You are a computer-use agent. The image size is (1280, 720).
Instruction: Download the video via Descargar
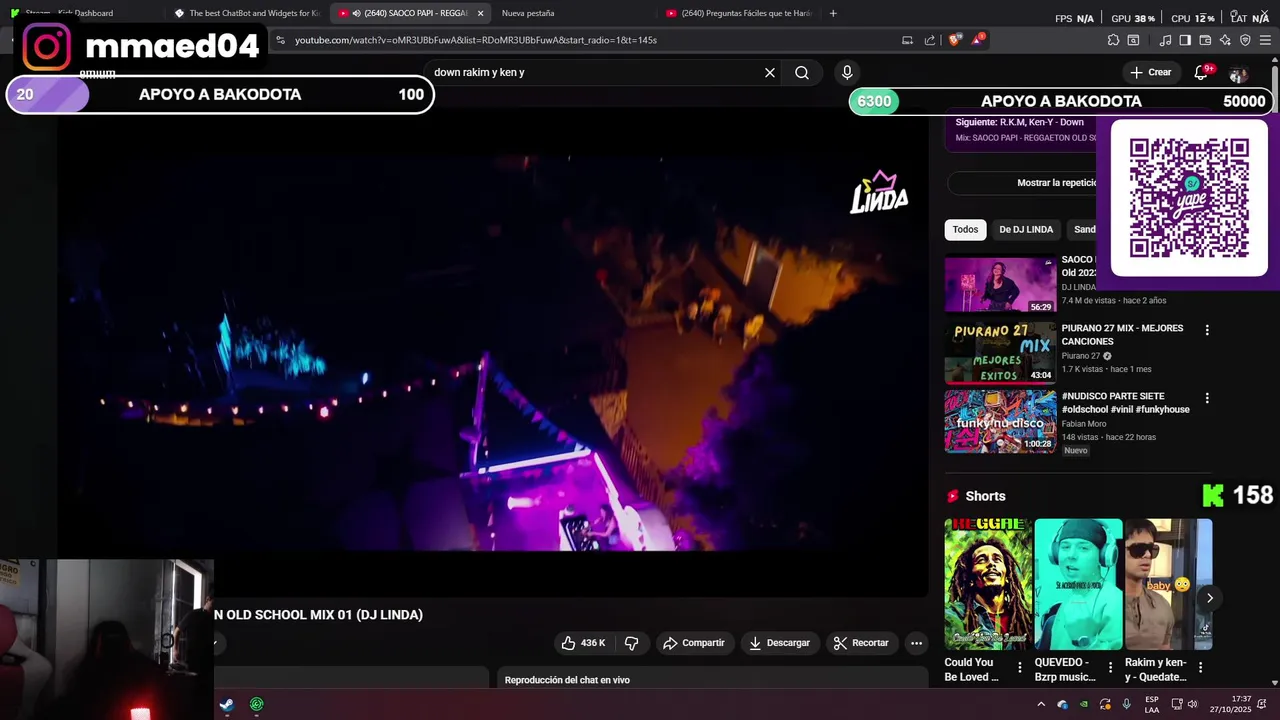pos(779,643)
